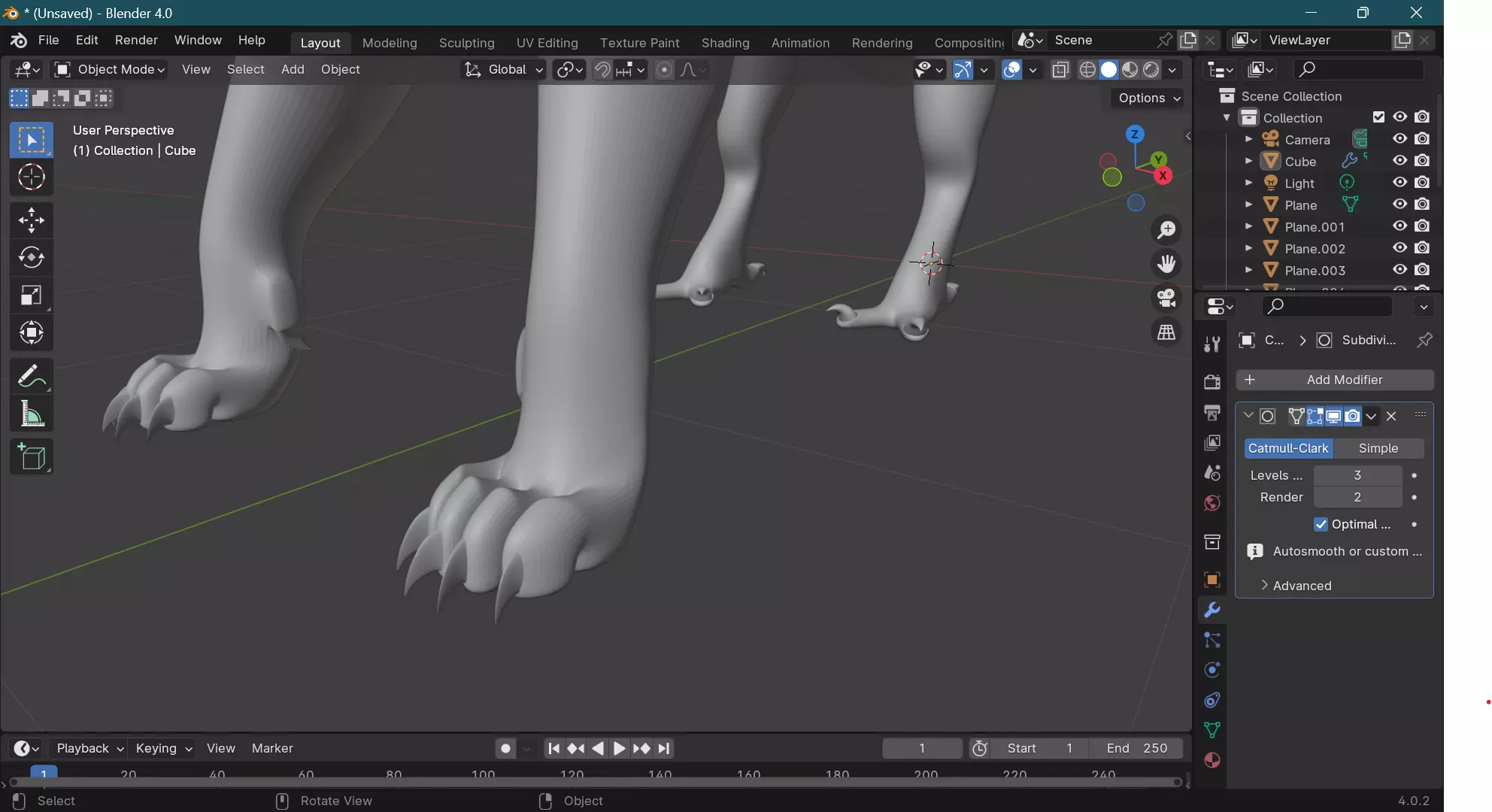Viewport: 1492px width, 812px height.
Task: Click the outliner search field
Action: click(1359, 69)
